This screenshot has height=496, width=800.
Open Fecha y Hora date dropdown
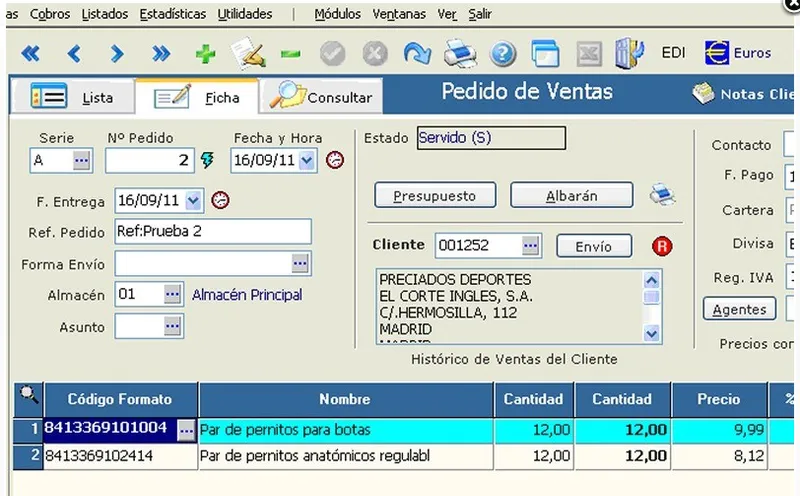coord(307,160)
